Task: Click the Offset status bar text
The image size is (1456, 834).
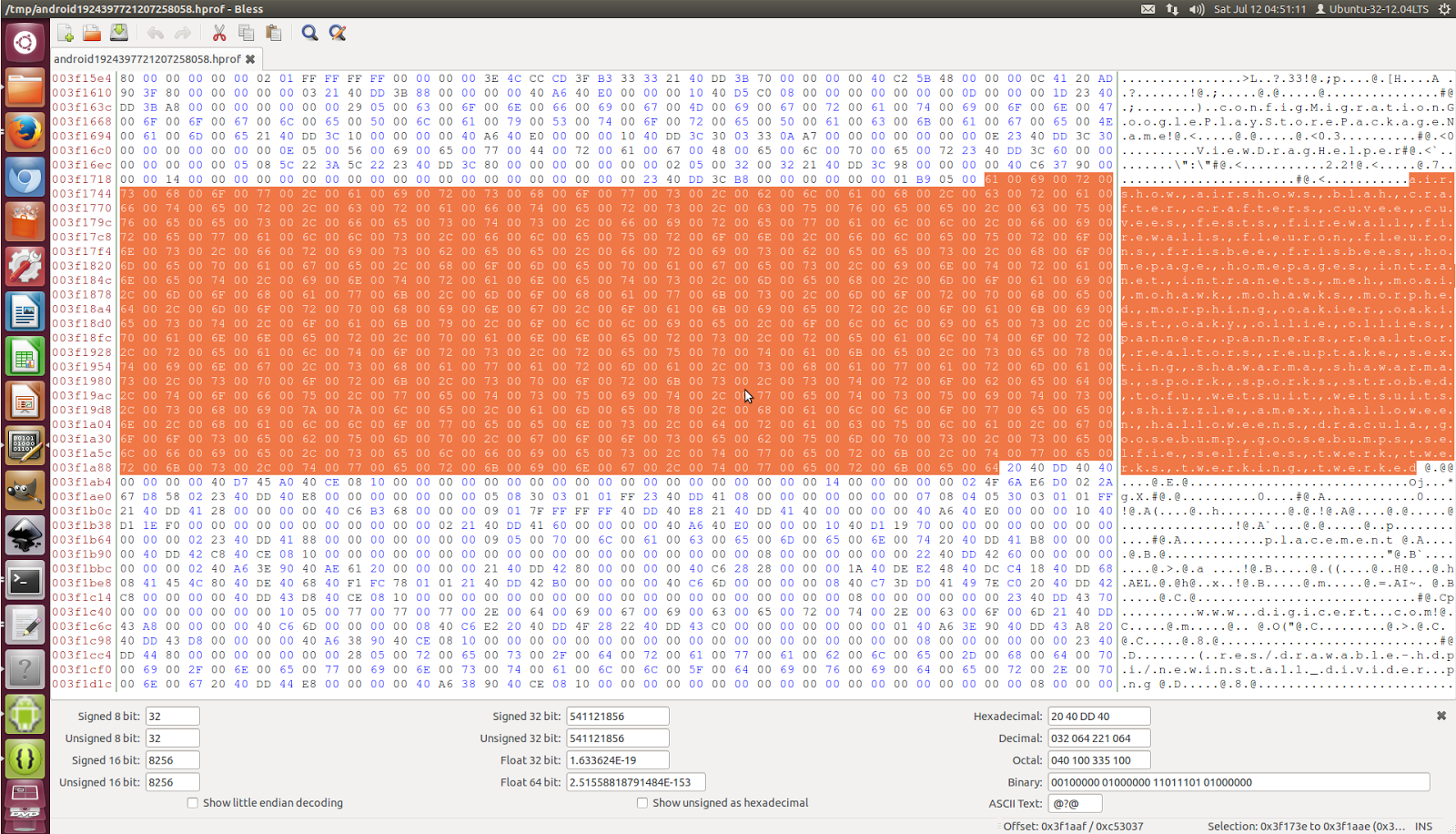Action: [x=1073, y=827]
